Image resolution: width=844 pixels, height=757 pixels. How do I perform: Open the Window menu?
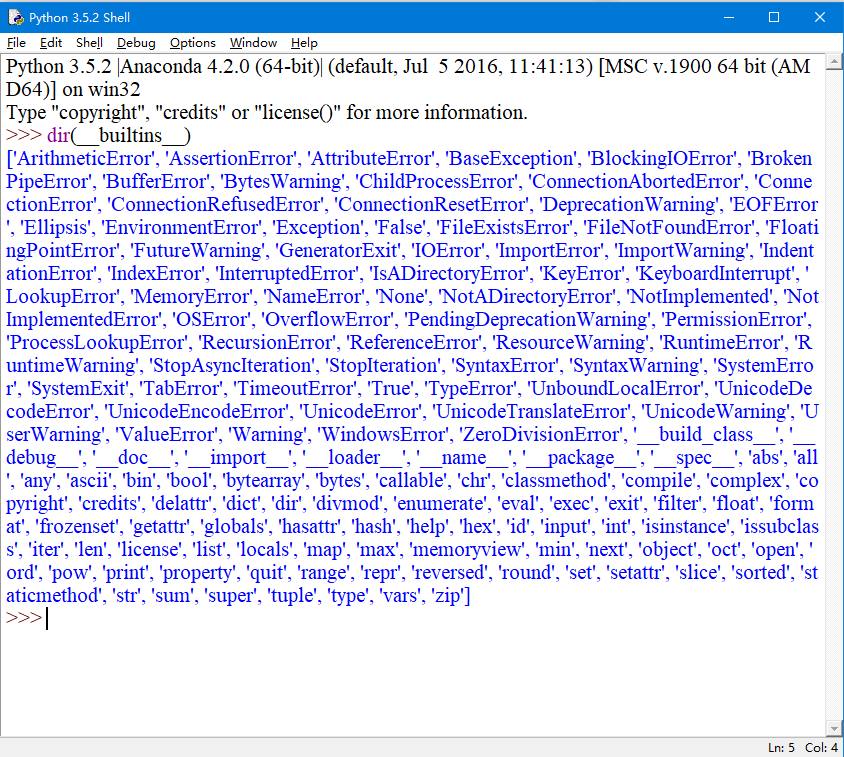pos(253,43)
